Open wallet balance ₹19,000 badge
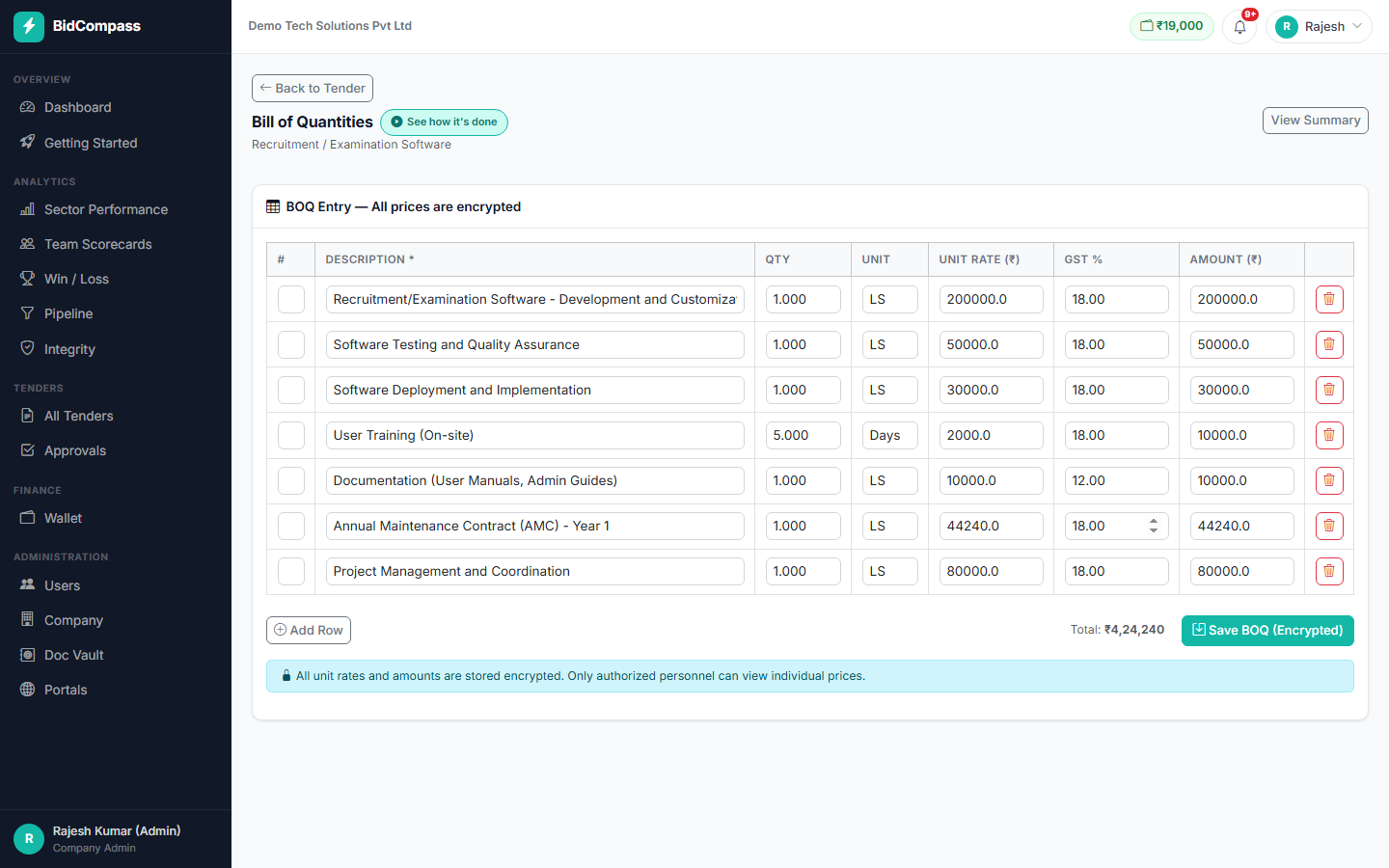 (1172, 26)
